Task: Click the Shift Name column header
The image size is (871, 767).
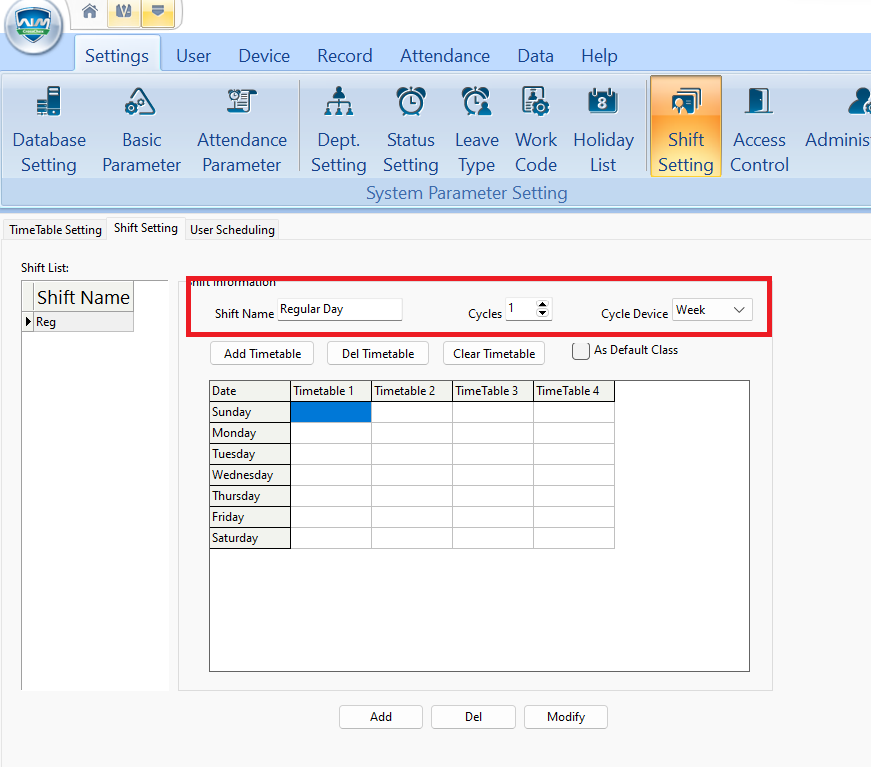Action: (83, 297)
